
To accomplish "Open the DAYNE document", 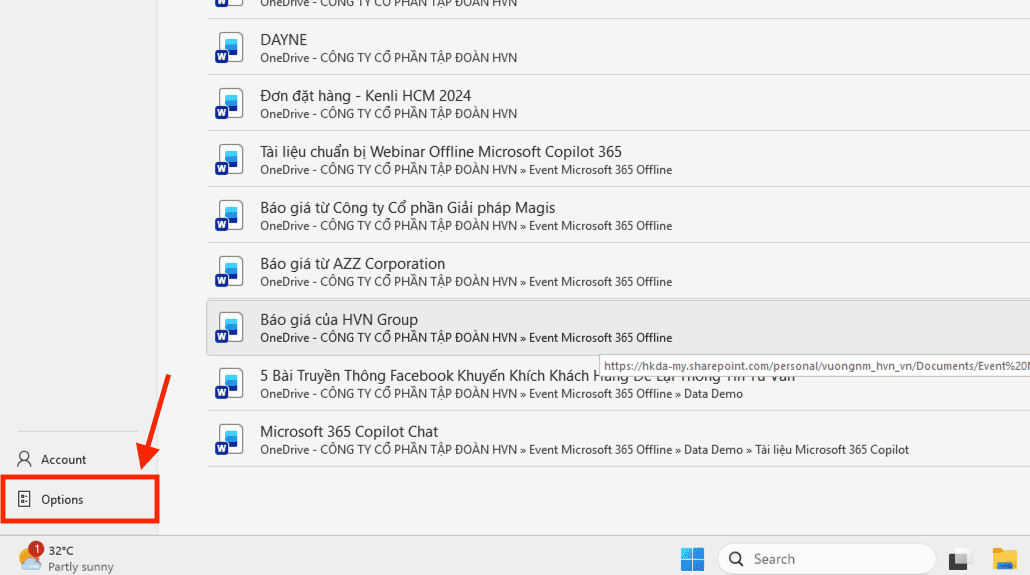I will click(x=618, y=47).
